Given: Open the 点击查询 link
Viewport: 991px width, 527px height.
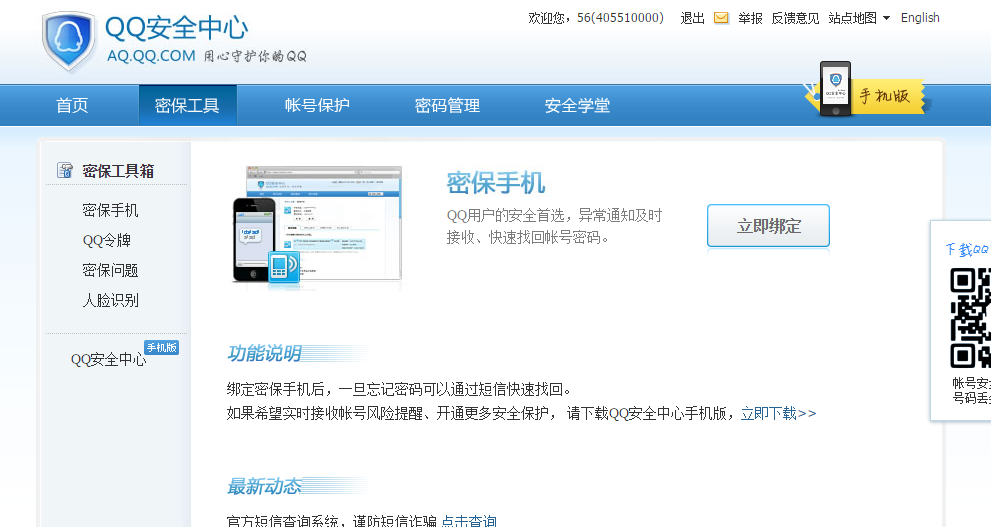Looking at the screenshot, I should pyautogui.click(x=469, y=521).
